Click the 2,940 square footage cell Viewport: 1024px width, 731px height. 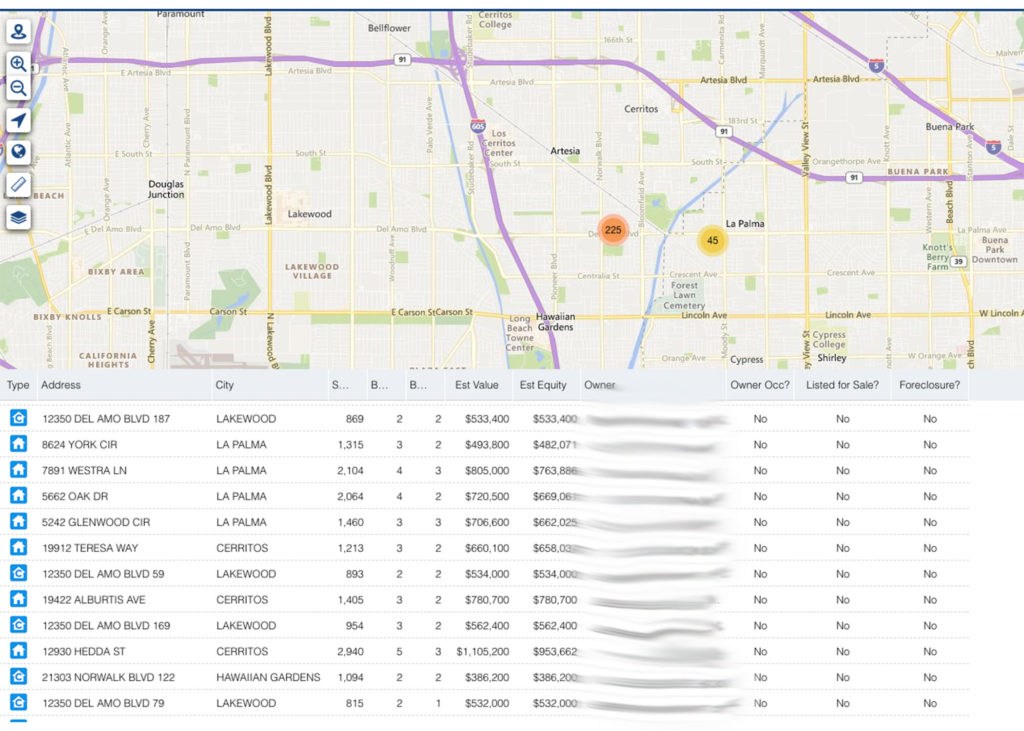tap(351, 651)
